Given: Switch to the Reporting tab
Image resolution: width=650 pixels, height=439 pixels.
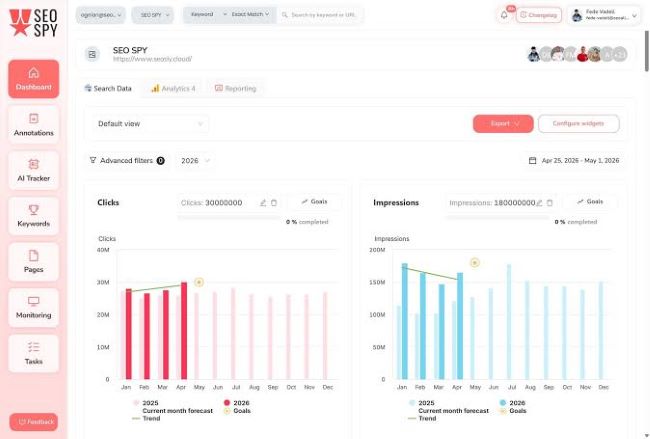Looking at the screenshot, I should (235, 88).
